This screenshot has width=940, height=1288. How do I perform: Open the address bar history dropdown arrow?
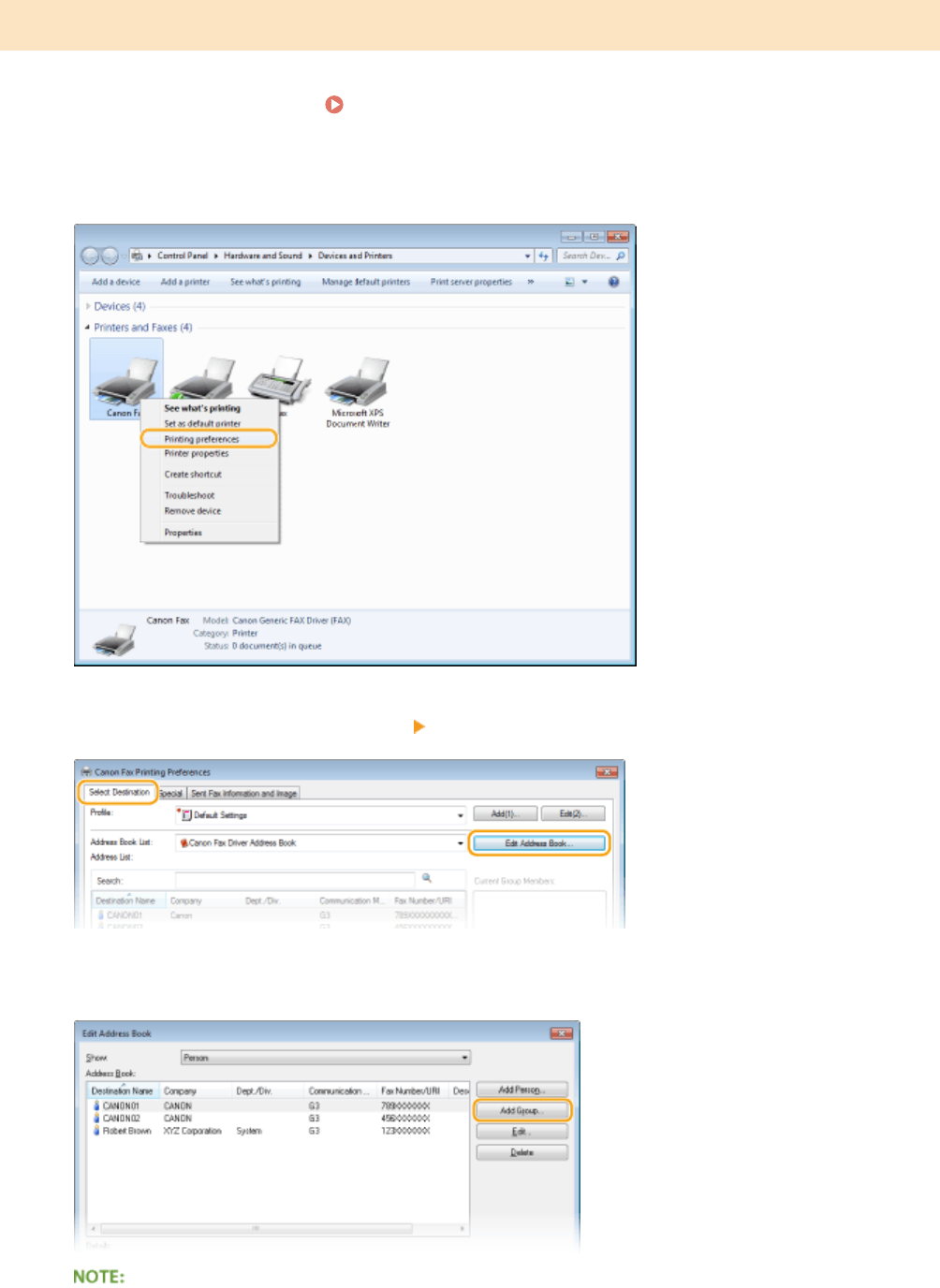(x=528, y=256)
